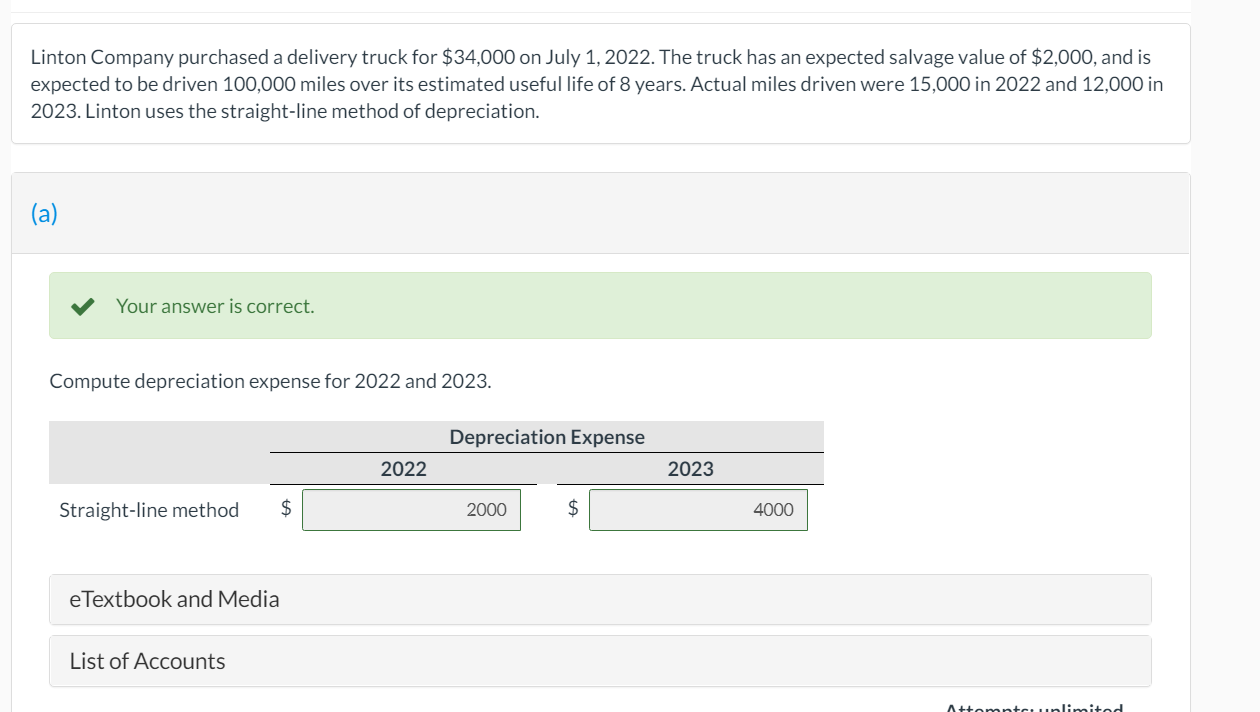Open the eTextbook and Media panel
The image size is (1260, 712).
click(x=175, y=599)
